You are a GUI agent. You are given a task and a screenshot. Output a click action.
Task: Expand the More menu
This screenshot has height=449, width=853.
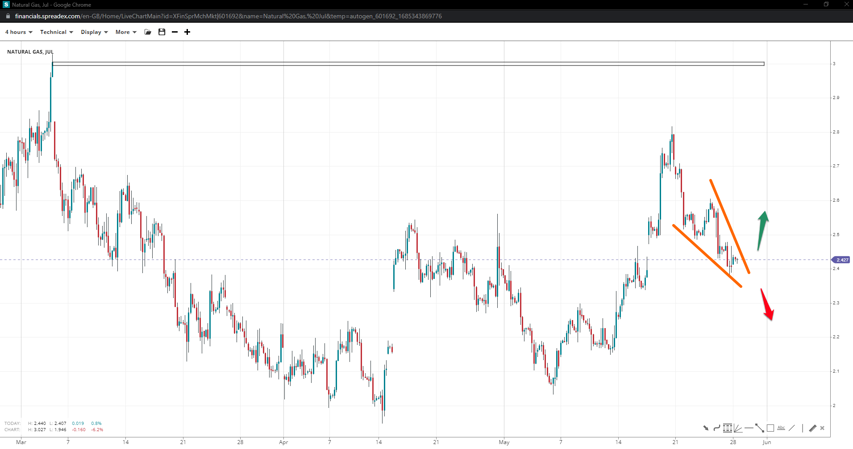pos(125,32)
